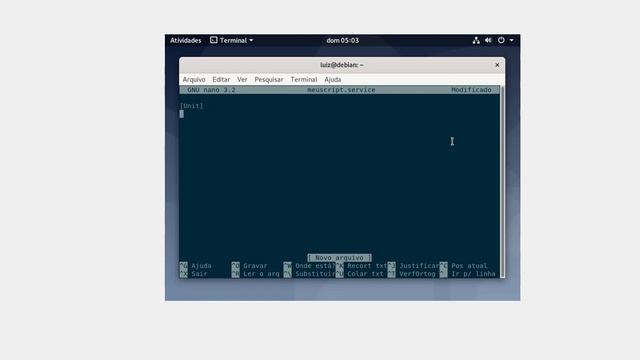The width and height of the screenshot is (640, 360).
Task: Open the Pesquisar menu
Action: [x=269, y=80]
